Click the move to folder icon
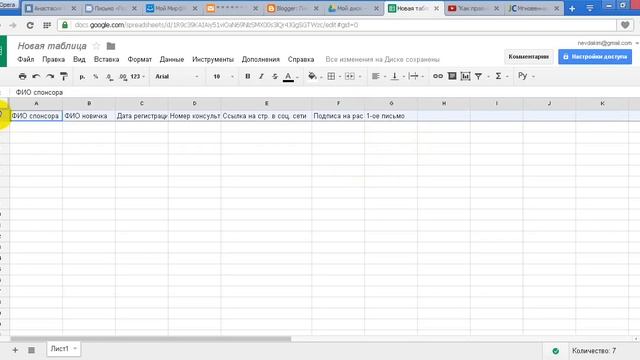The image size is (640, 360). coord(111,46)
